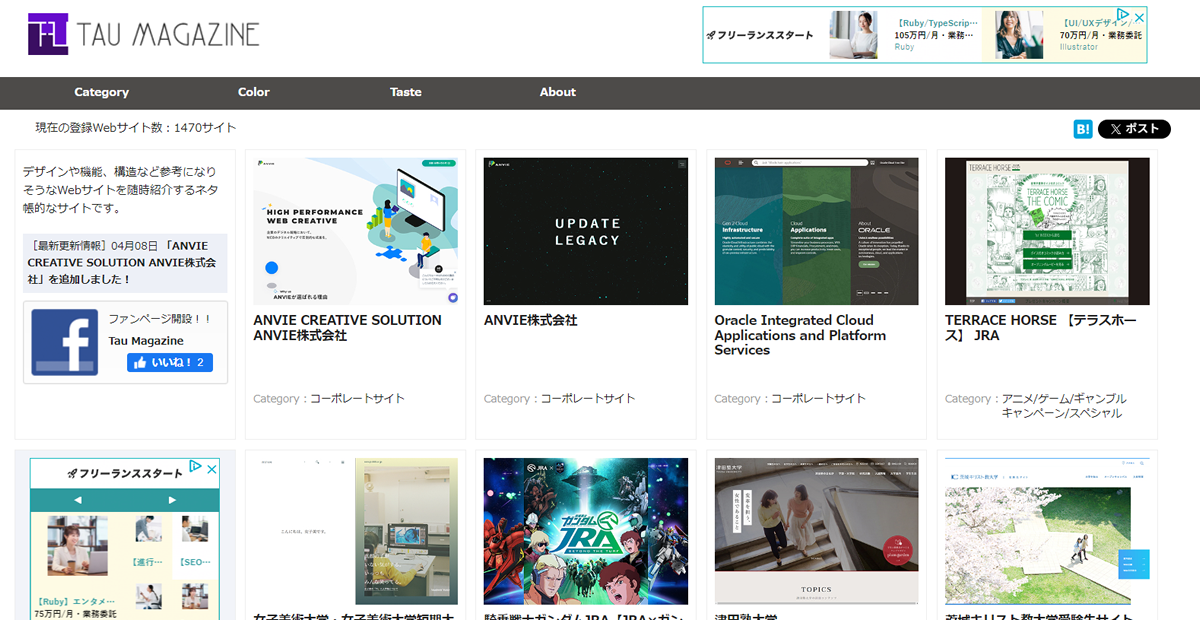The width and height of the screenshot is (1200, 620).
Task: Select コーポレートサイト category under Oracle card
Action: pos(818,398)
